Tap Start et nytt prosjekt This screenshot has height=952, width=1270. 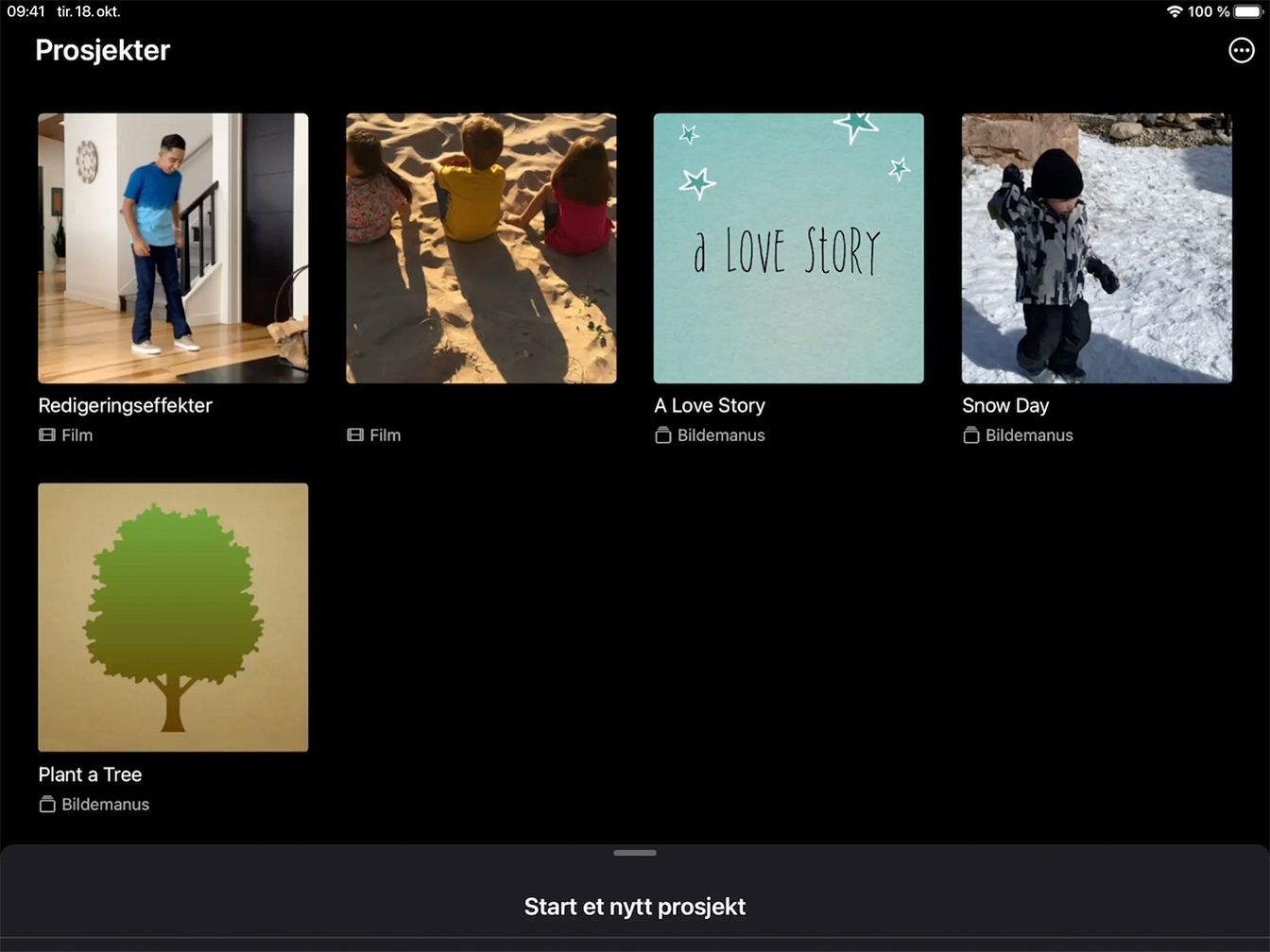635,907
